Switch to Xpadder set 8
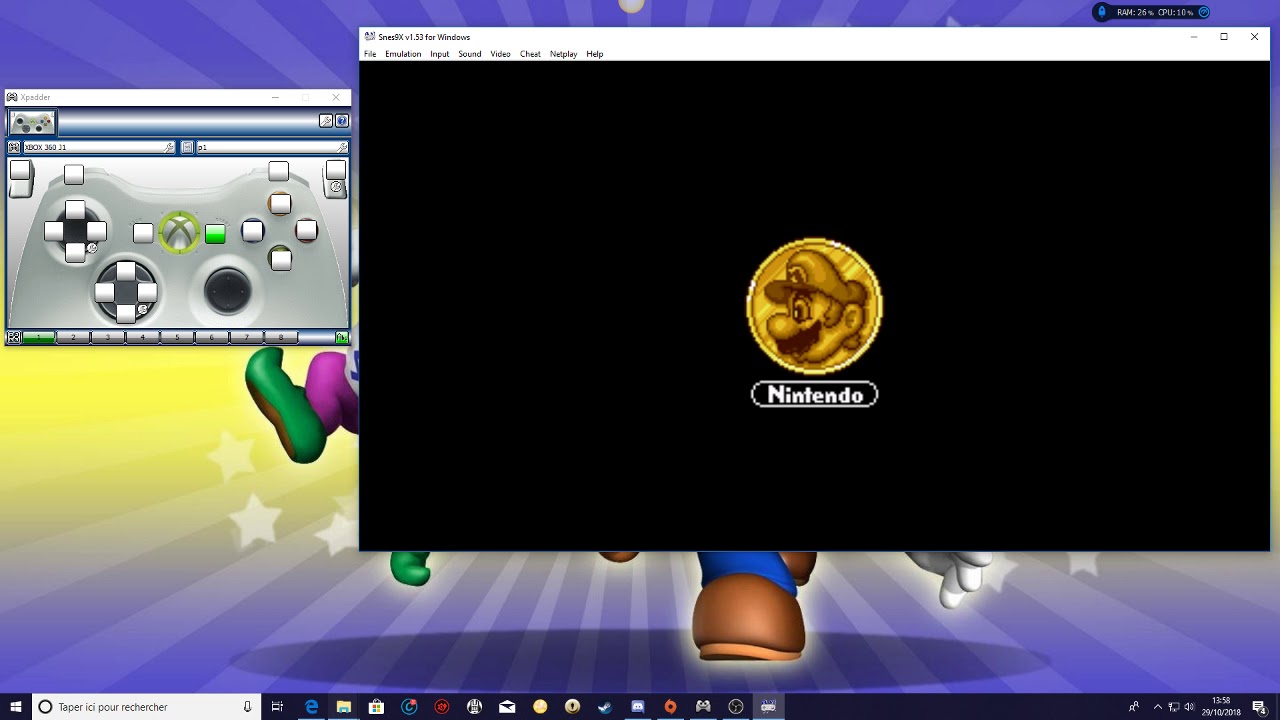 tap(281, 338)
